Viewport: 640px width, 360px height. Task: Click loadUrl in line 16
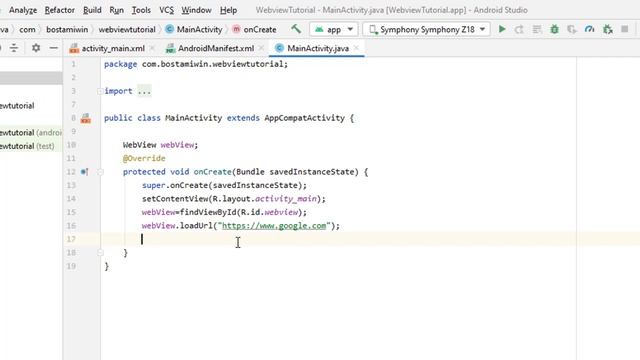click(x=196, y=226)
